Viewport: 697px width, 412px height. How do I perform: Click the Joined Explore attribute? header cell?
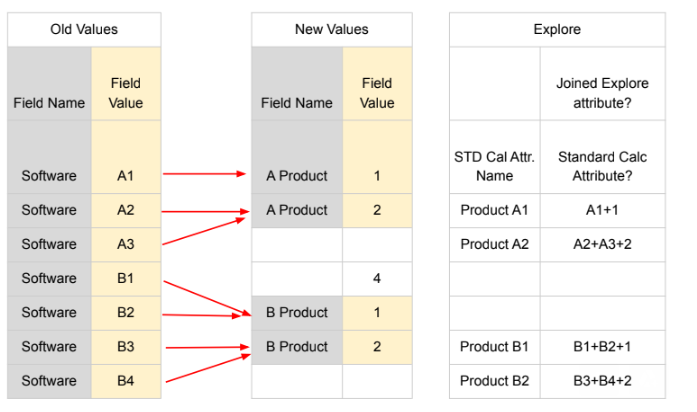point(601,92)
